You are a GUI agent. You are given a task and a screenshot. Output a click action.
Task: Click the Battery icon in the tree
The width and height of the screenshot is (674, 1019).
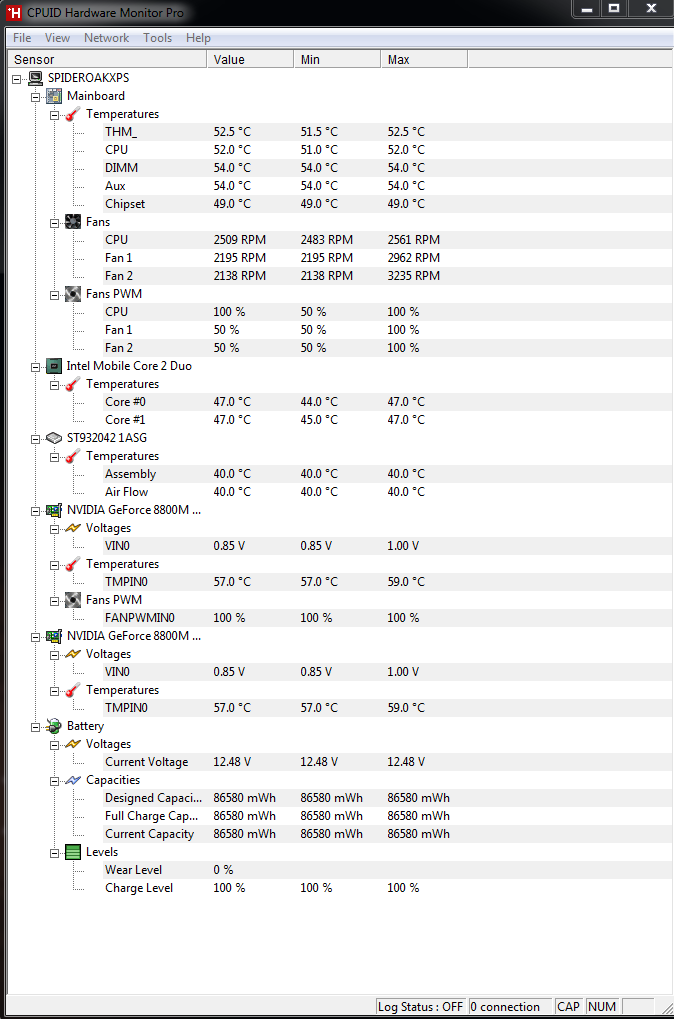pyautogui.click(x=54, y=726)
